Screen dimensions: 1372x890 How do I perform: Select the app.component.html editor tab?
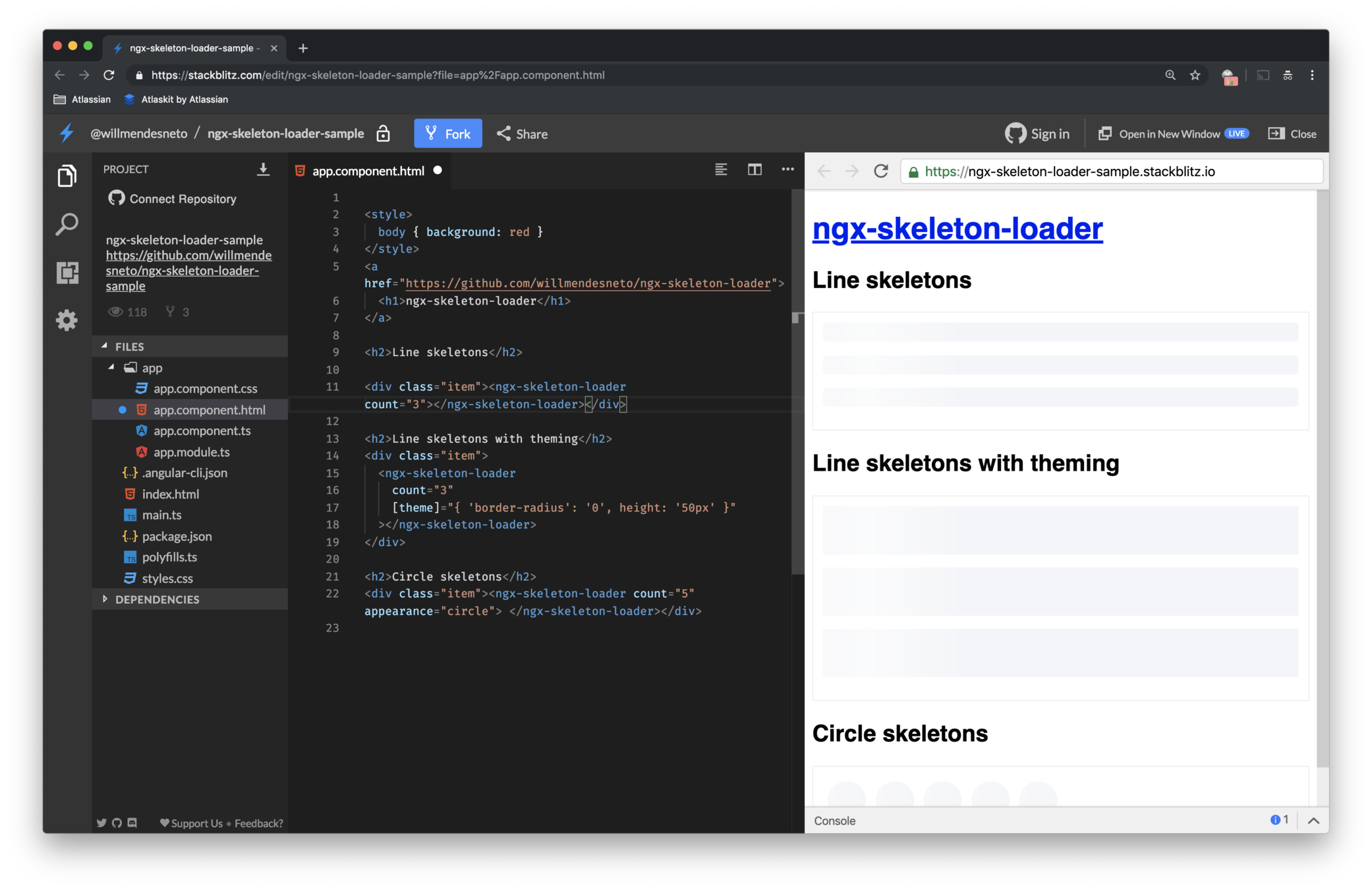pos(368,171)
